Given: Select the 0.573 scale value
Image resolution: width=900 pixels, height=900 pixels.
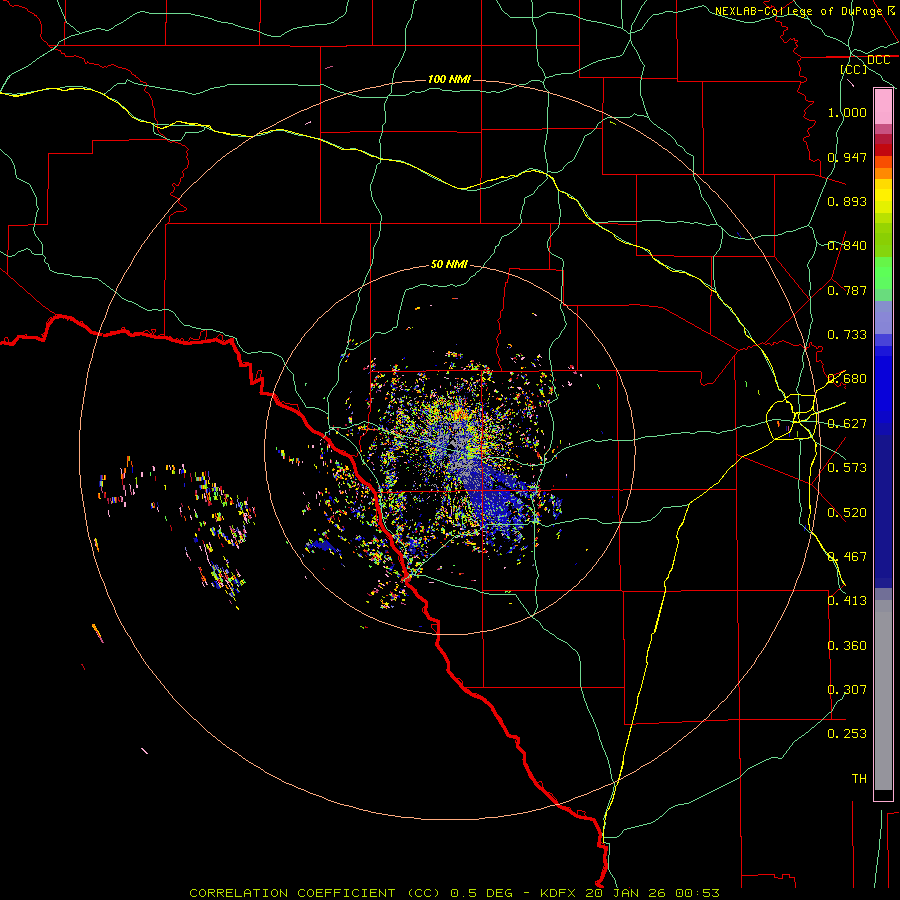Looking at the screenshot, I should click(x=847, y=468).
